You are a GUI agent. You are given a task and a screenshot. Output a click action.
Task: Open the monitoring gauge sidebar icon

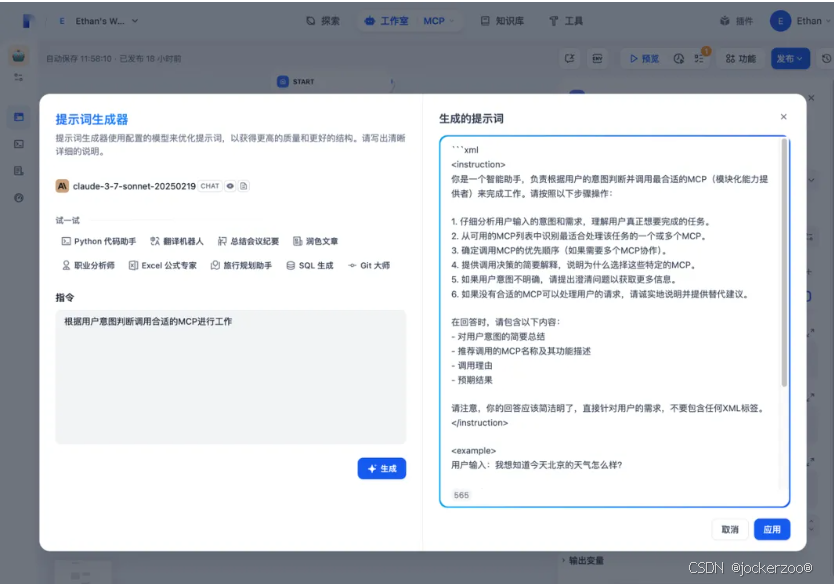[19, 198]
